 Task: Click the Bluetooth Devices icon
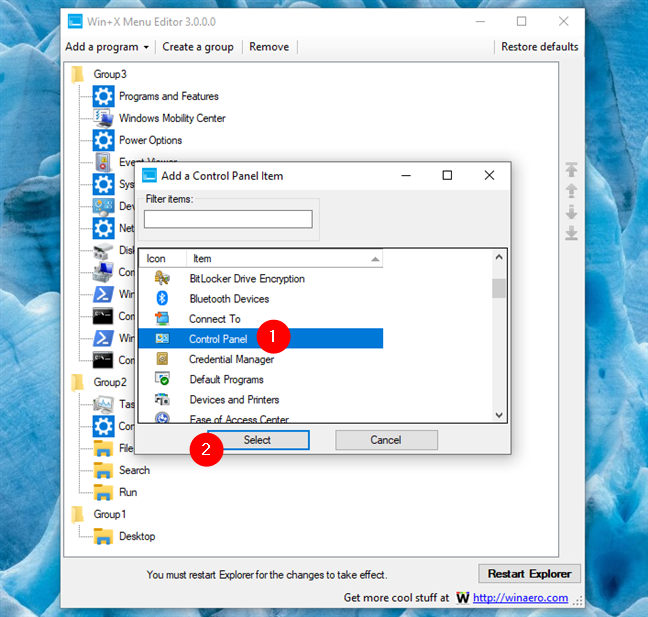pos(162,298)
